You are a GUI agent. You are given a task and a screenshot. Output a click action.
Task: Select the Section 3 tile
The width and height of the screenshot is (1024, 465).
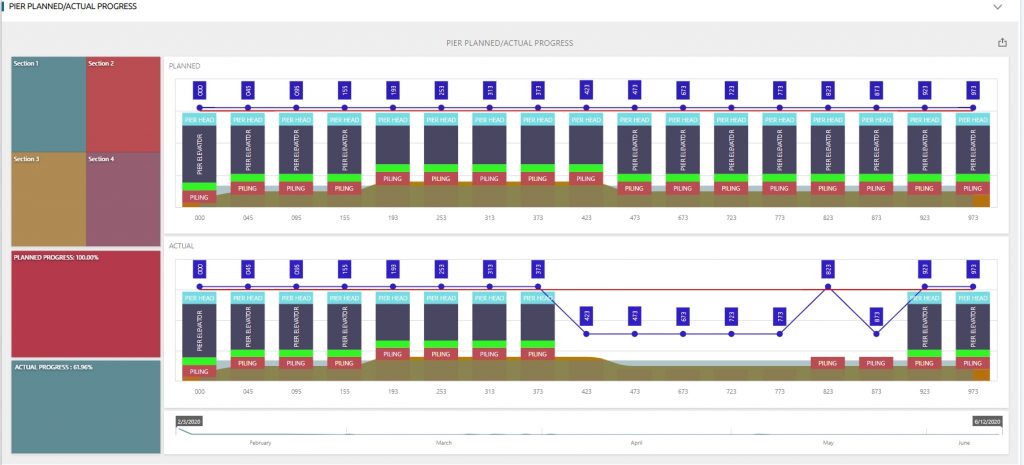[x=47, y=198]
